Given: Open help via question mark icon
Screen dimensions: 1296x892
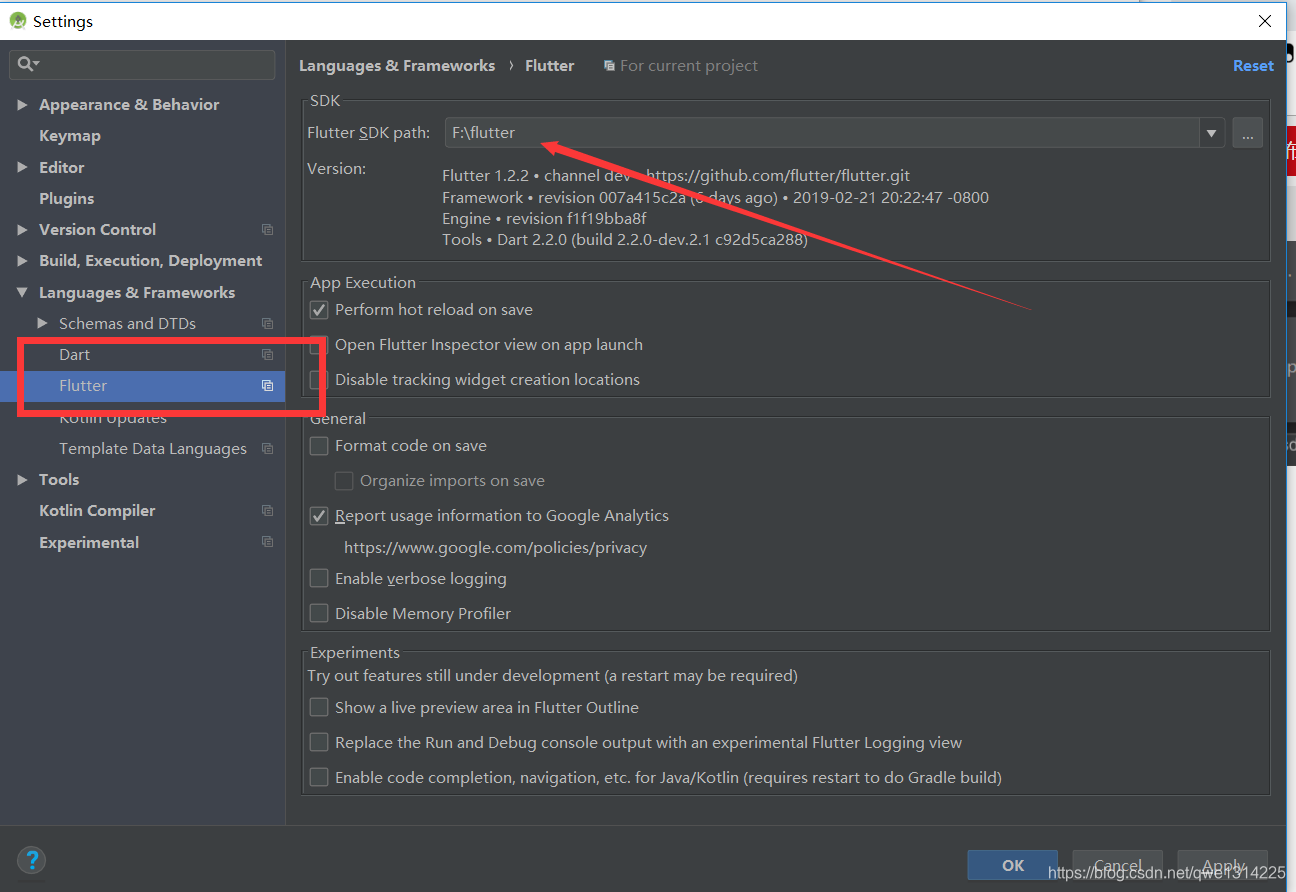Looking at the screenshot, I should coord(32,859).
